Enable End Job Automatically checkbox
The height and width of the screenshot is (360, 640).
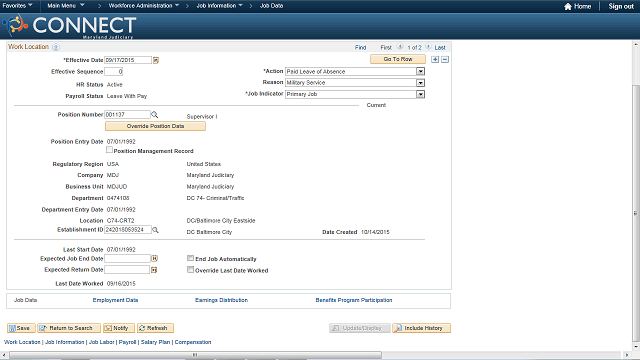pyautogui.click(x=190, y=258)
